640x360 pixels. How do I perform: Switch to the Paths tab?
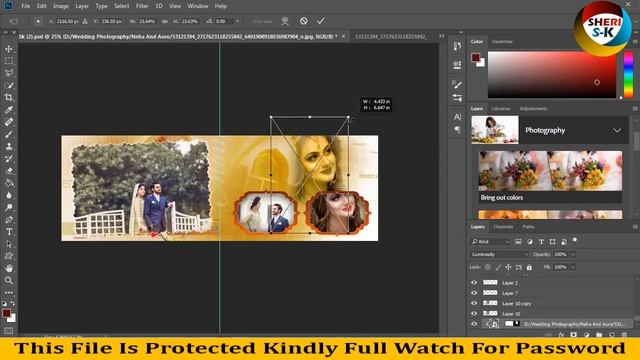pos(529,227)
